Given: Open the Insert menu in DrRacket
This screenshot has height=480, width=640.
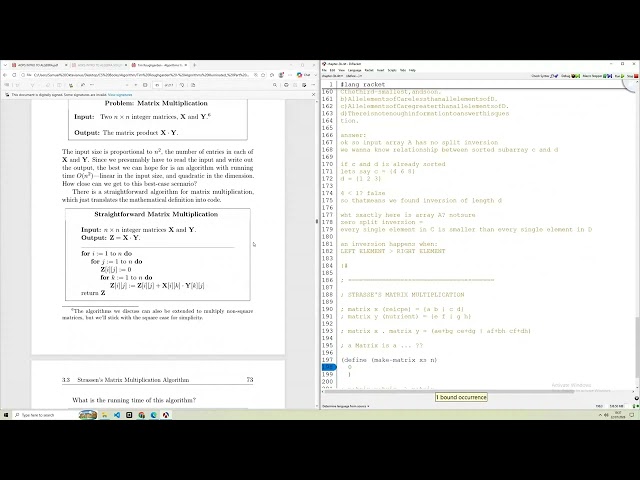Looking at the screenshot, I should point(380,70).
